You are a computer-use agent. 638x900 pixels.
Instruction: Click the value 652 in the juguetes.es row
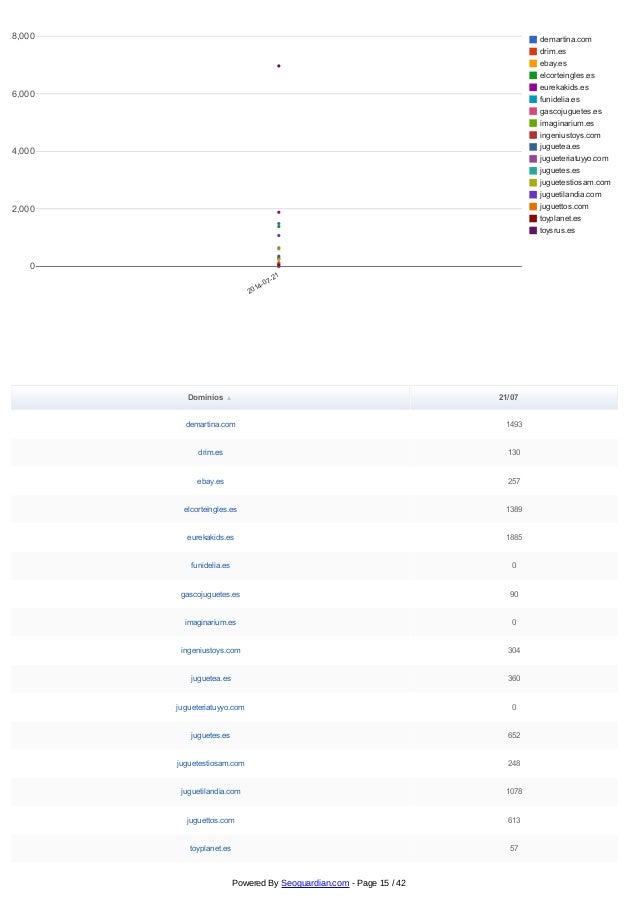[514, 736]
